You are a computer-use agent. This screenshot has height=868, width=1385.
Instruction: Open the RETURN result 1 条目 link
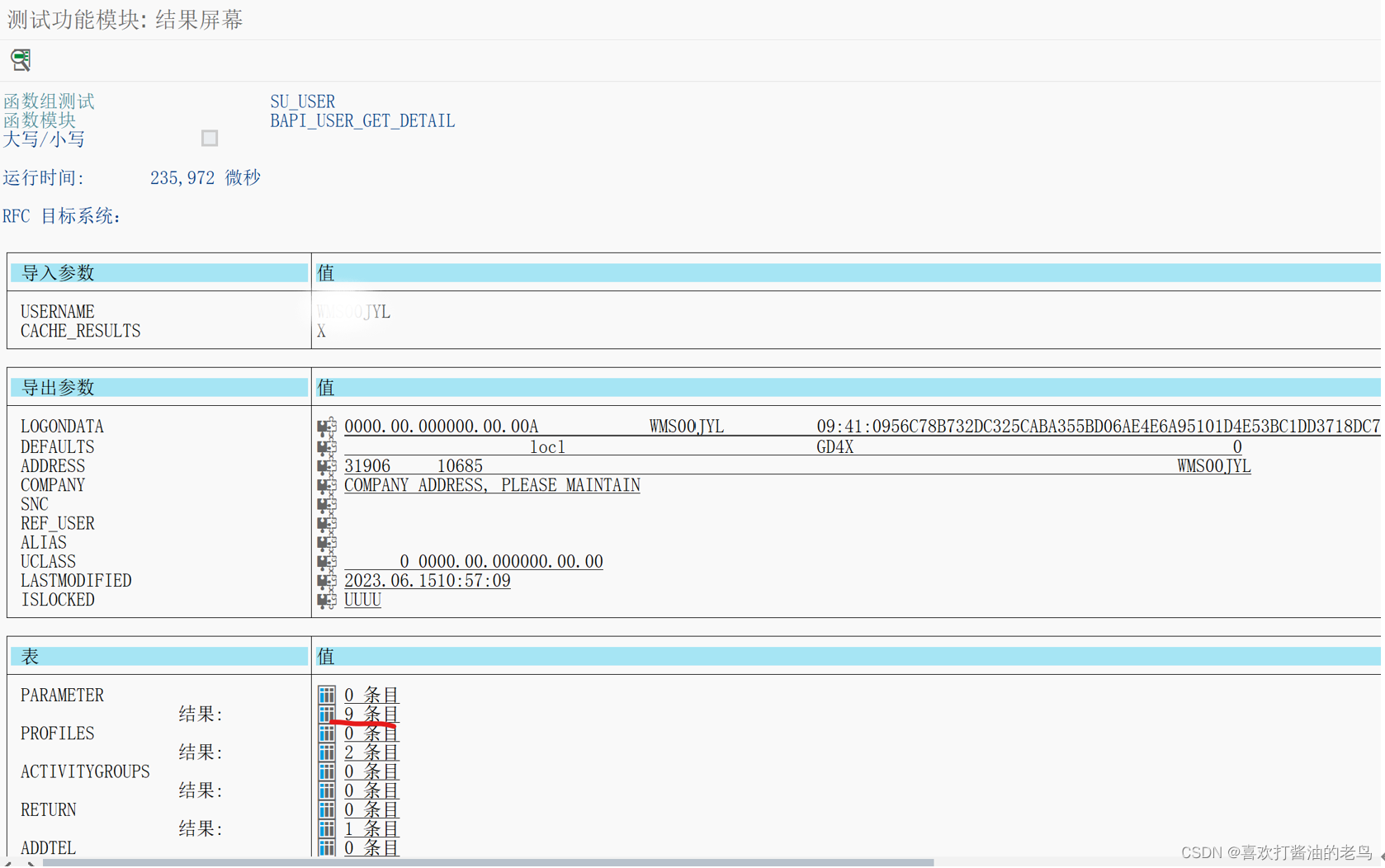click(371, 828)
